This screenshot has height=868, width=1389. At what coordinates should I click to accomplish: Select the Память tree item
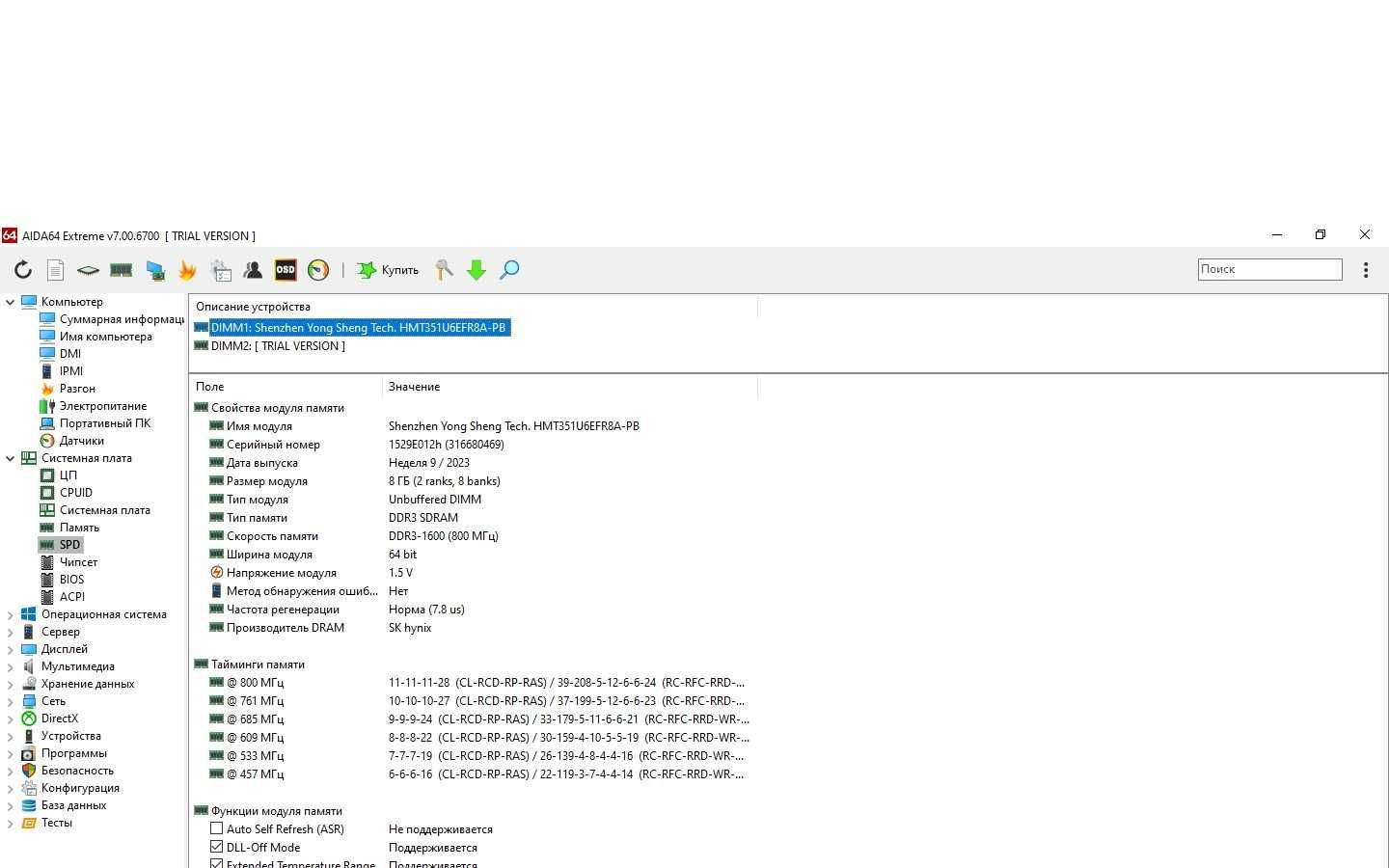[x=69, y=528]
